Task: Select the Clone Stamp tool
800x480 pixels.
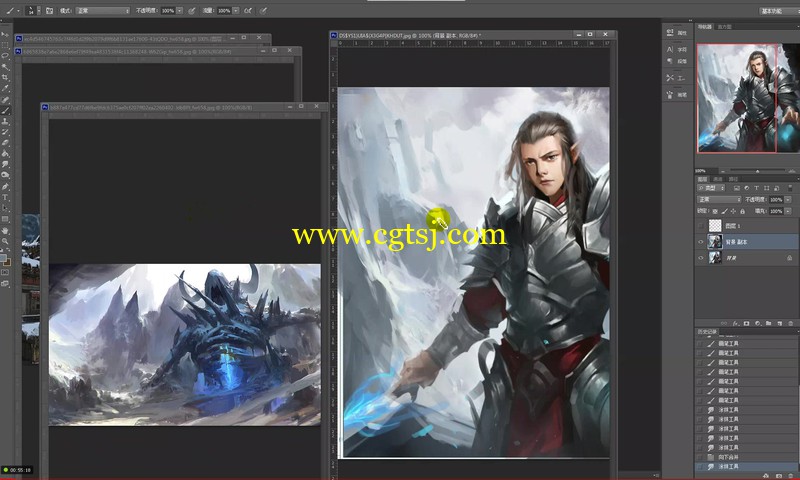Action: pos(5,121)
